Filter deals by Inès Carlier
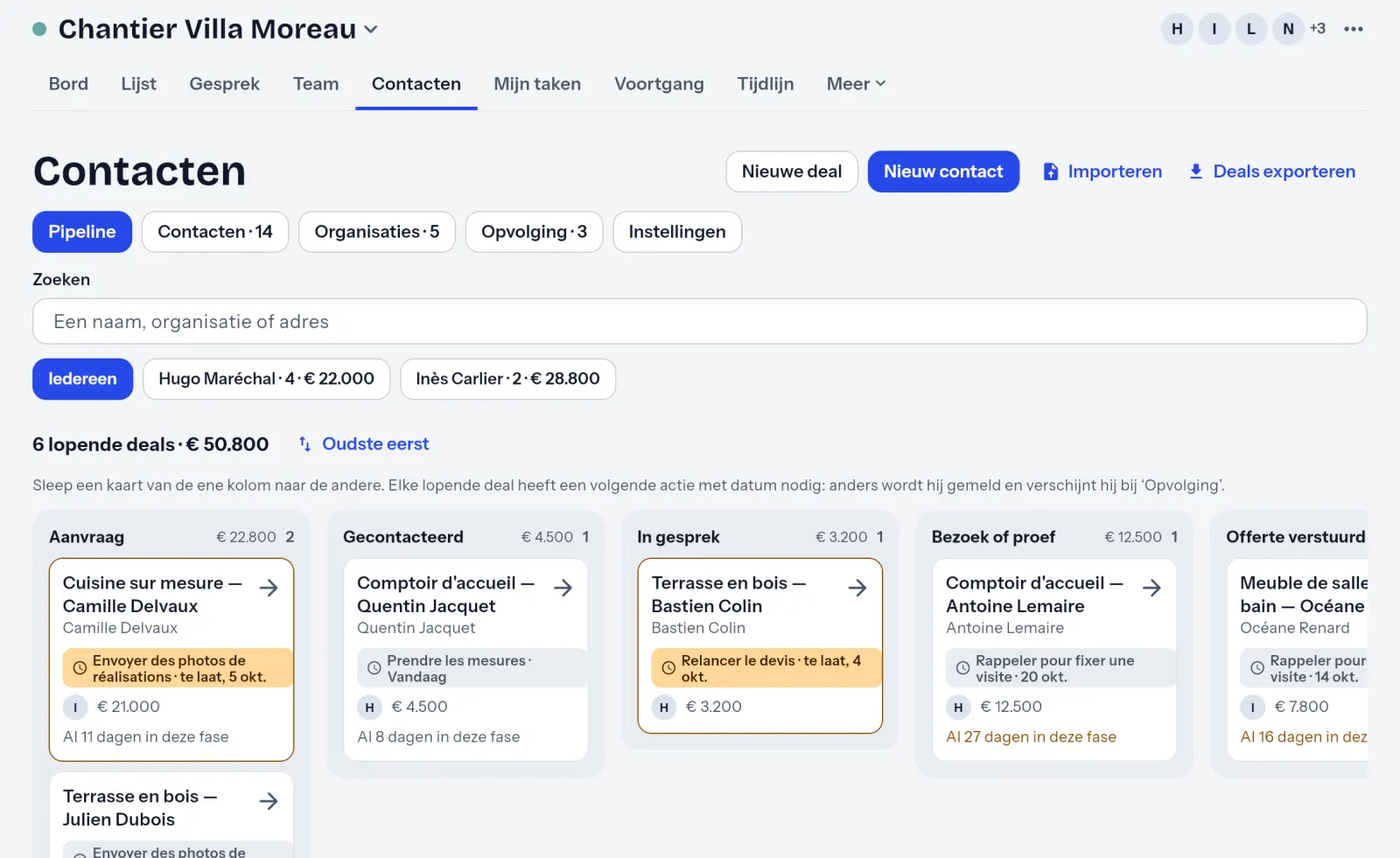Screen dimensions: 1400x858 (507, 379)
